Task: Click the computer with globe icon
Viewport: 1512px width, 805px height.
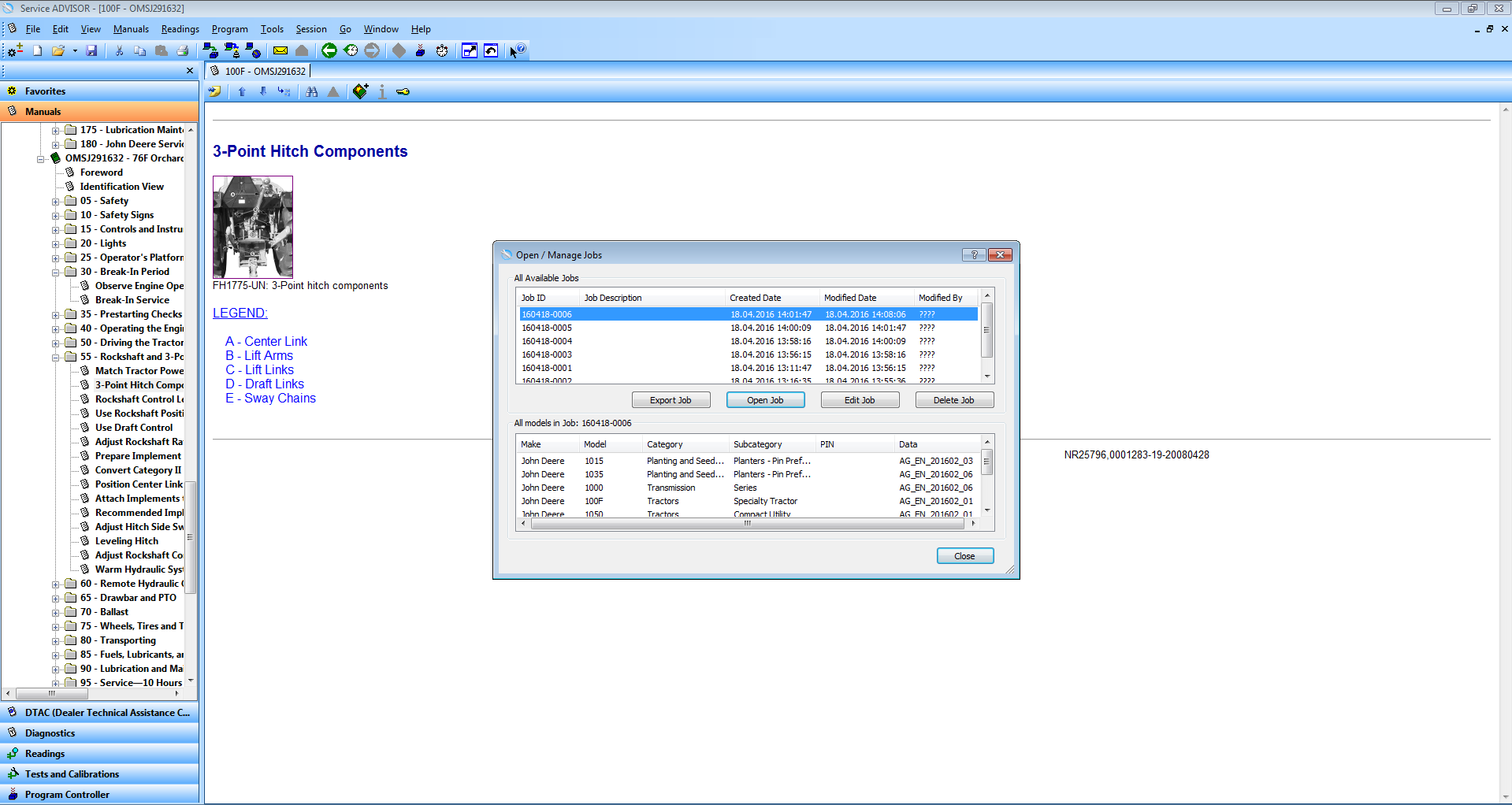Action: click(x=253, y=50)
